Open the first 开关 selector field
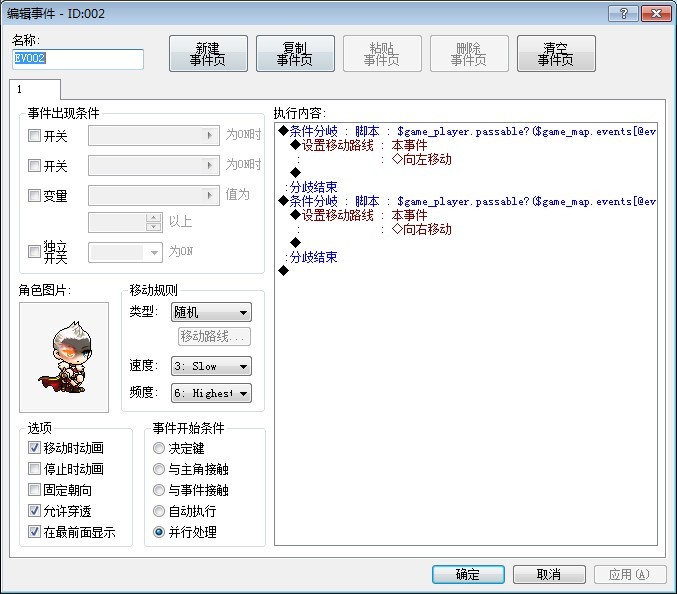Image resolution: width=677 pixels, height=594 pixels. [x=154, y=136]
